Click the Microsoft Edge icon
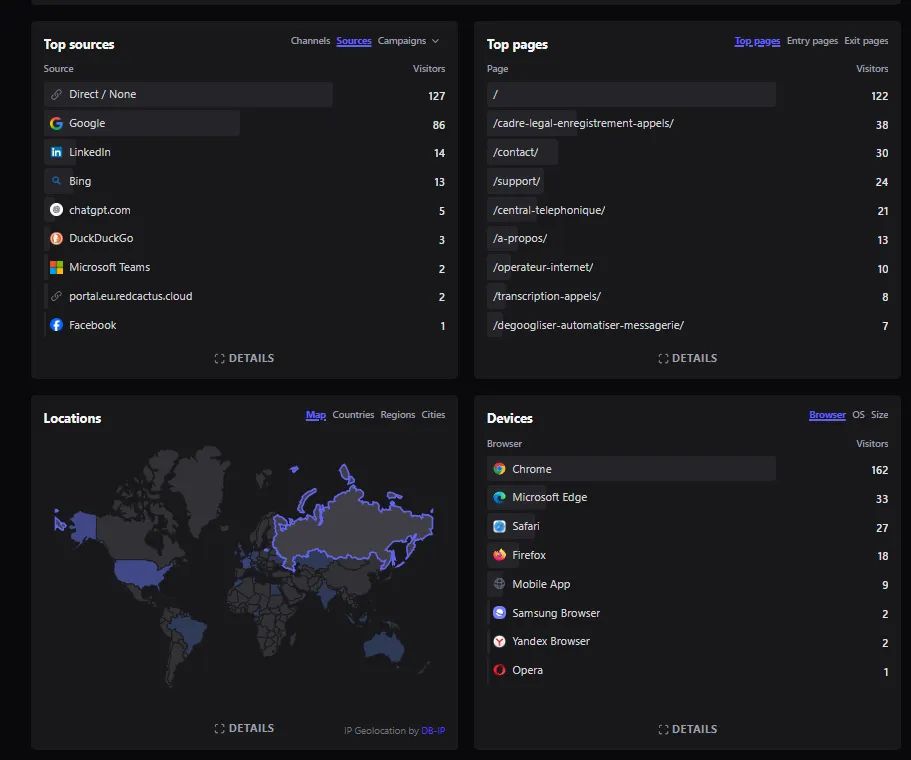Image resolution: width=911 pixels, height=760 pixels. [x=499, y=497]
